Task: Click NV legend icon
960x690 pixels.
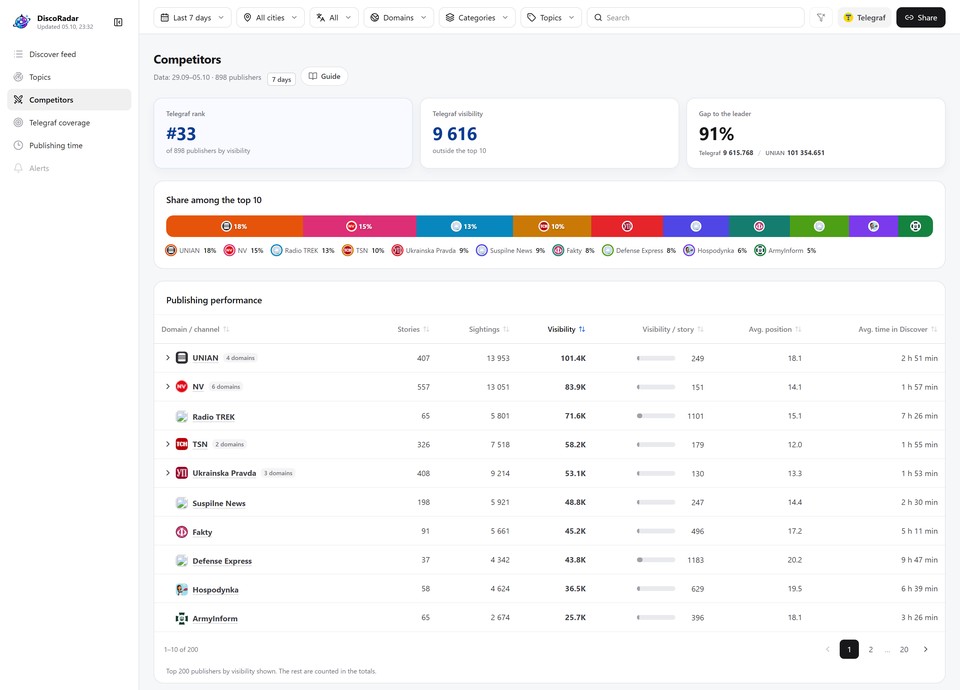Action: [x=230, y=250]
